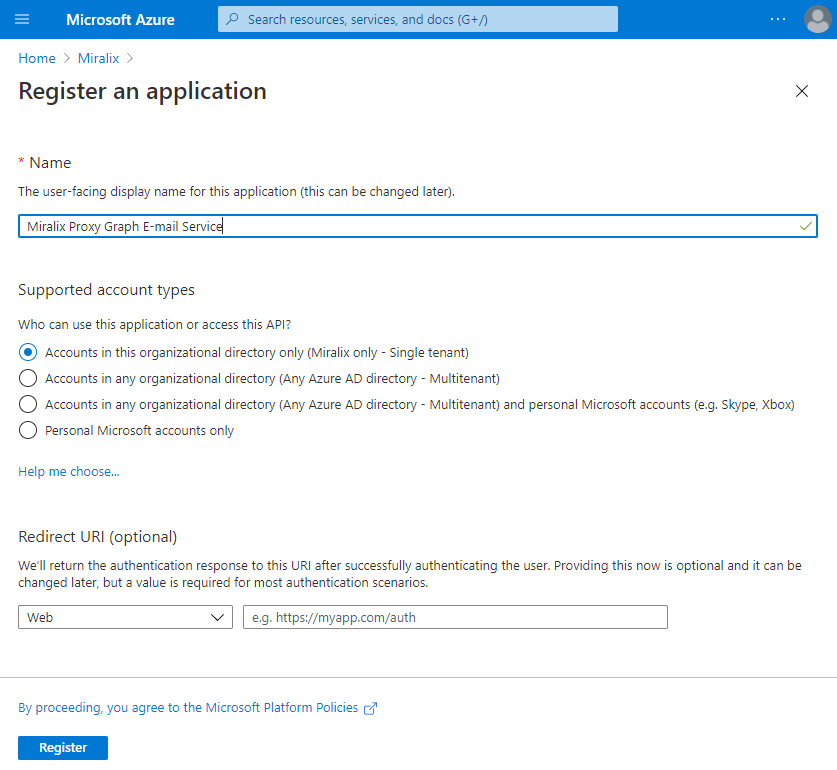This screenshot has width=837, height=770.
Task: Click the Supported account types heading
Action: click(106, 290)
